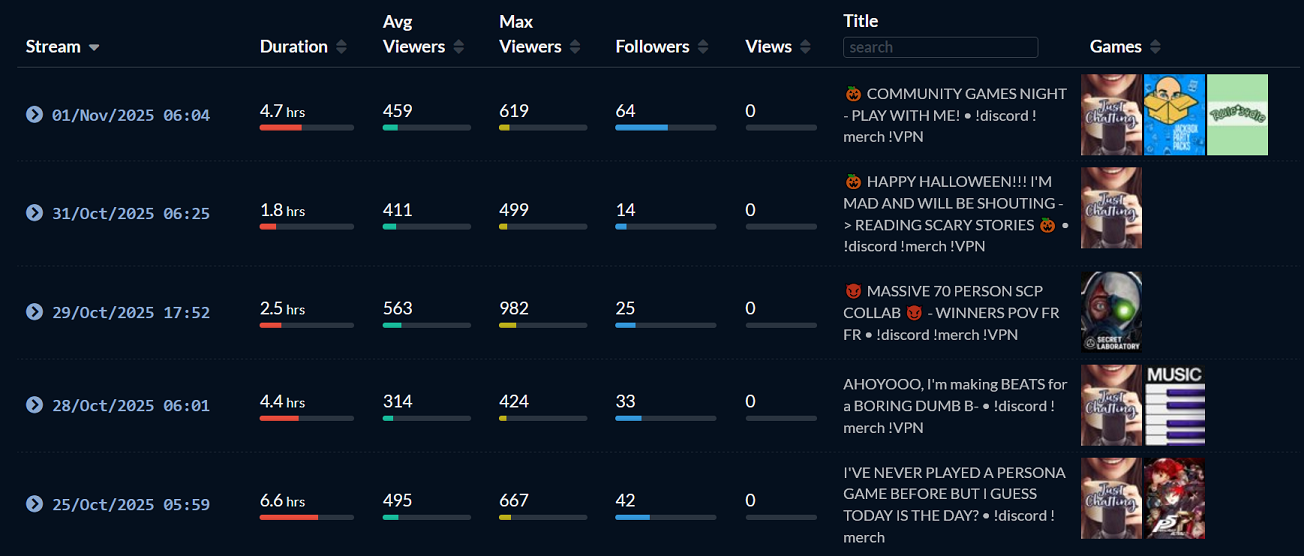Expand the 25/Oct/2025 05:59 stream row arrow

[34, 504]
